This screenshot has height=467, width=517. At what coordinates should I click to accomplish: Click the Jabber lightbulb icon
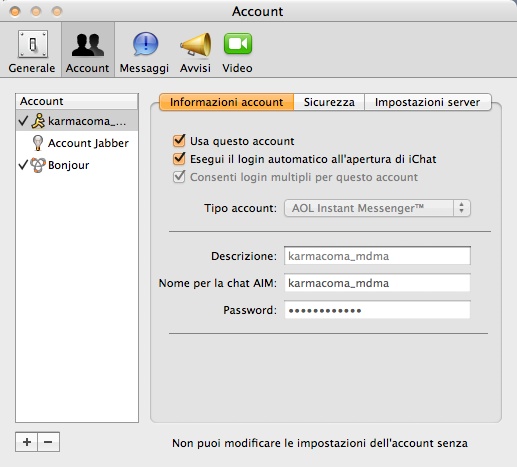(x=38, y=143)
